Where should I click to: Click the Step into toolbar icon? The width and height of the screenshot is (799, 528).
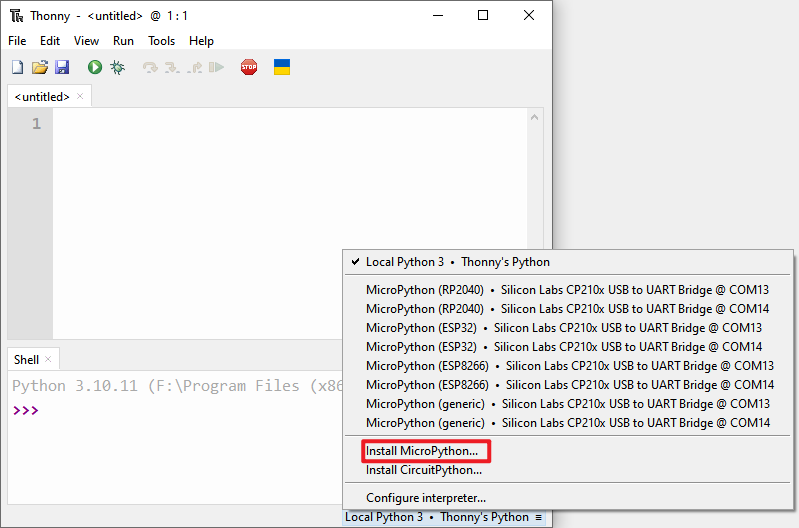click(172, 67)
